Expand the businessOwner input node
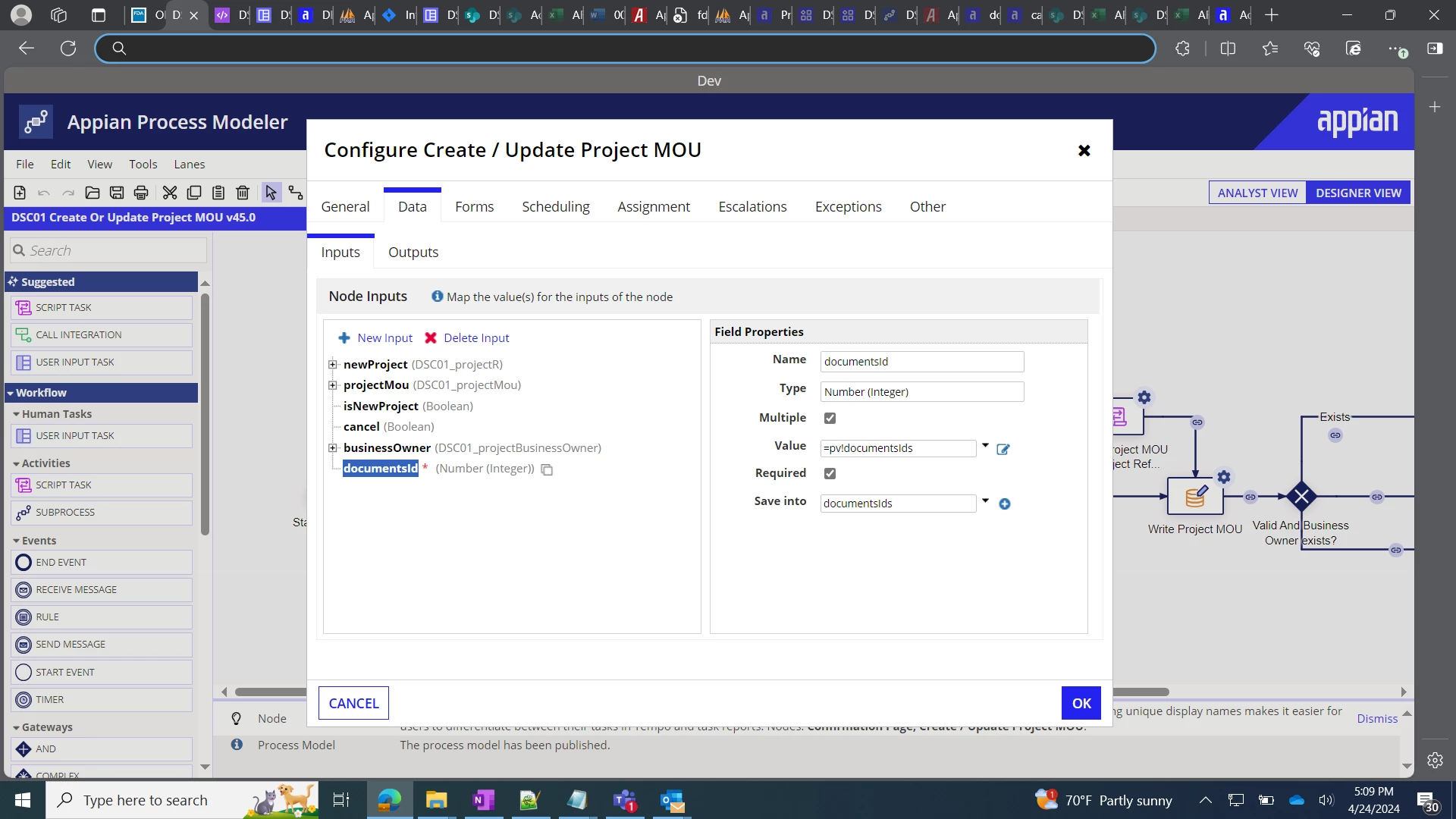Viewport: 1456px width, 819px height. click(332, 448)
